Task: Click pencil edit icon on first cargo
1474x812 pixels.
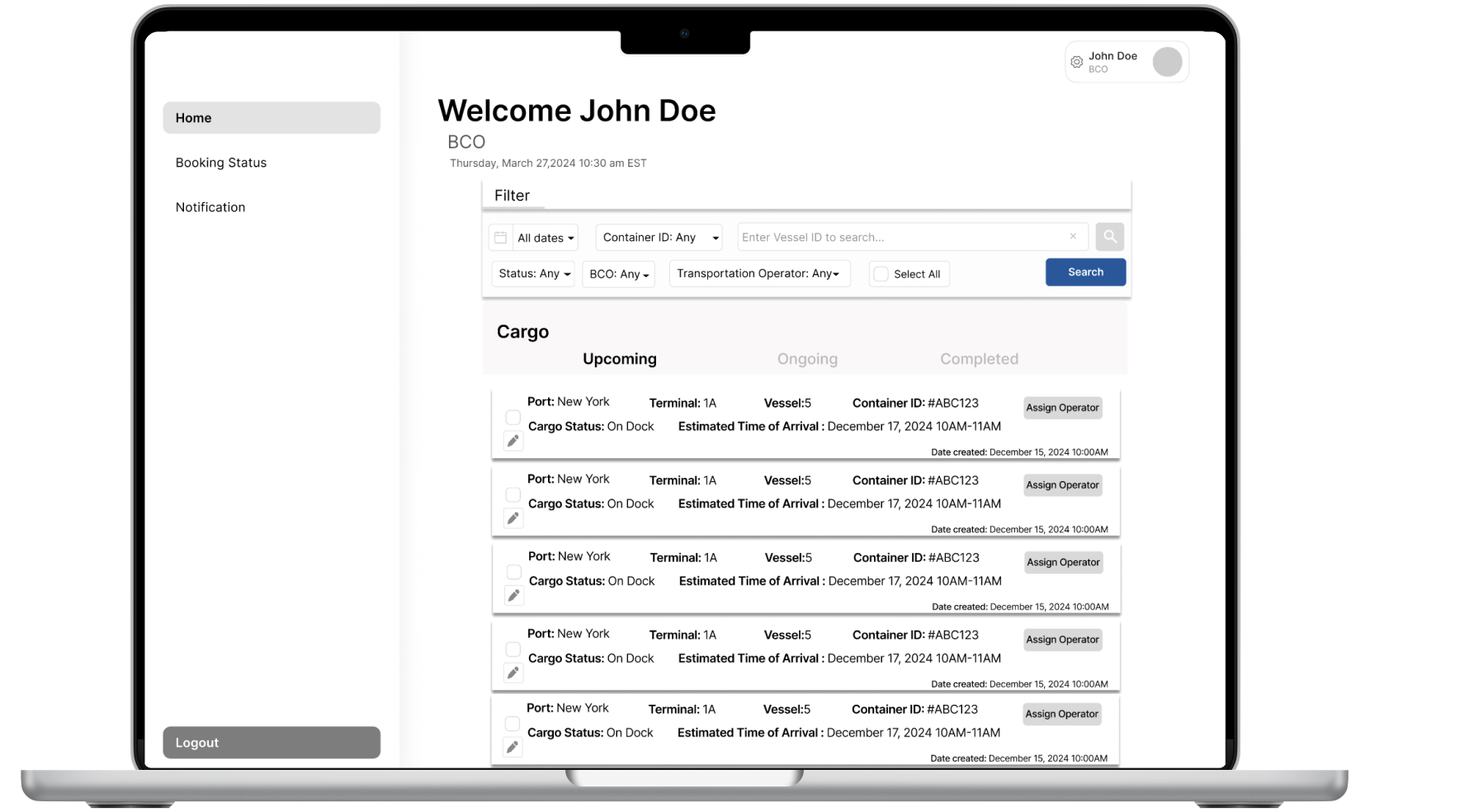Action: pos(513,441)
